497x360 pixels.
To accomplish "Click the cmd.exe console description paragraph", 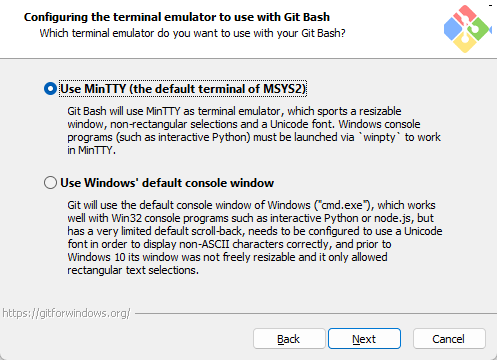I will point(255,237).
